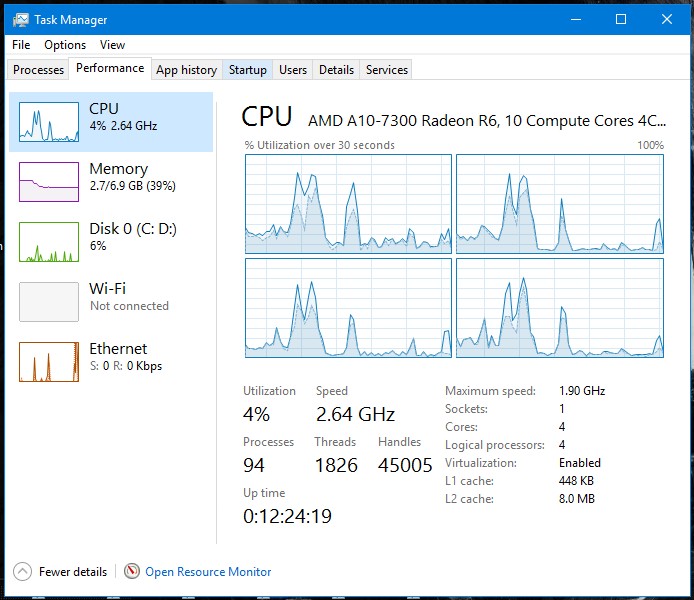Open the View menu

point(112,45)
